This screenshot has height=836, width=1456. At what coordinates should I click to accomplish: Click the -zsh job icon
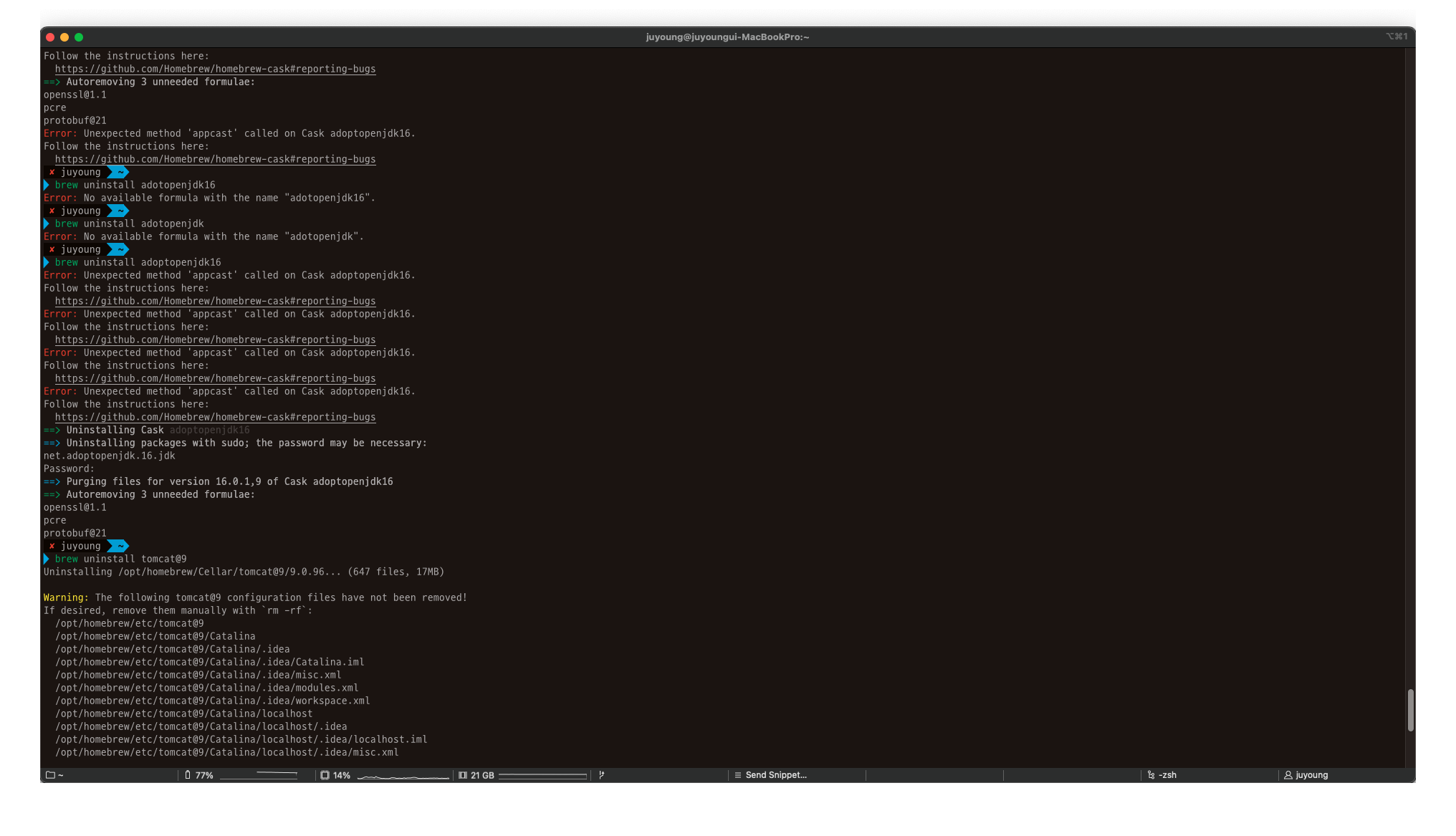[x=1151, y=775]
